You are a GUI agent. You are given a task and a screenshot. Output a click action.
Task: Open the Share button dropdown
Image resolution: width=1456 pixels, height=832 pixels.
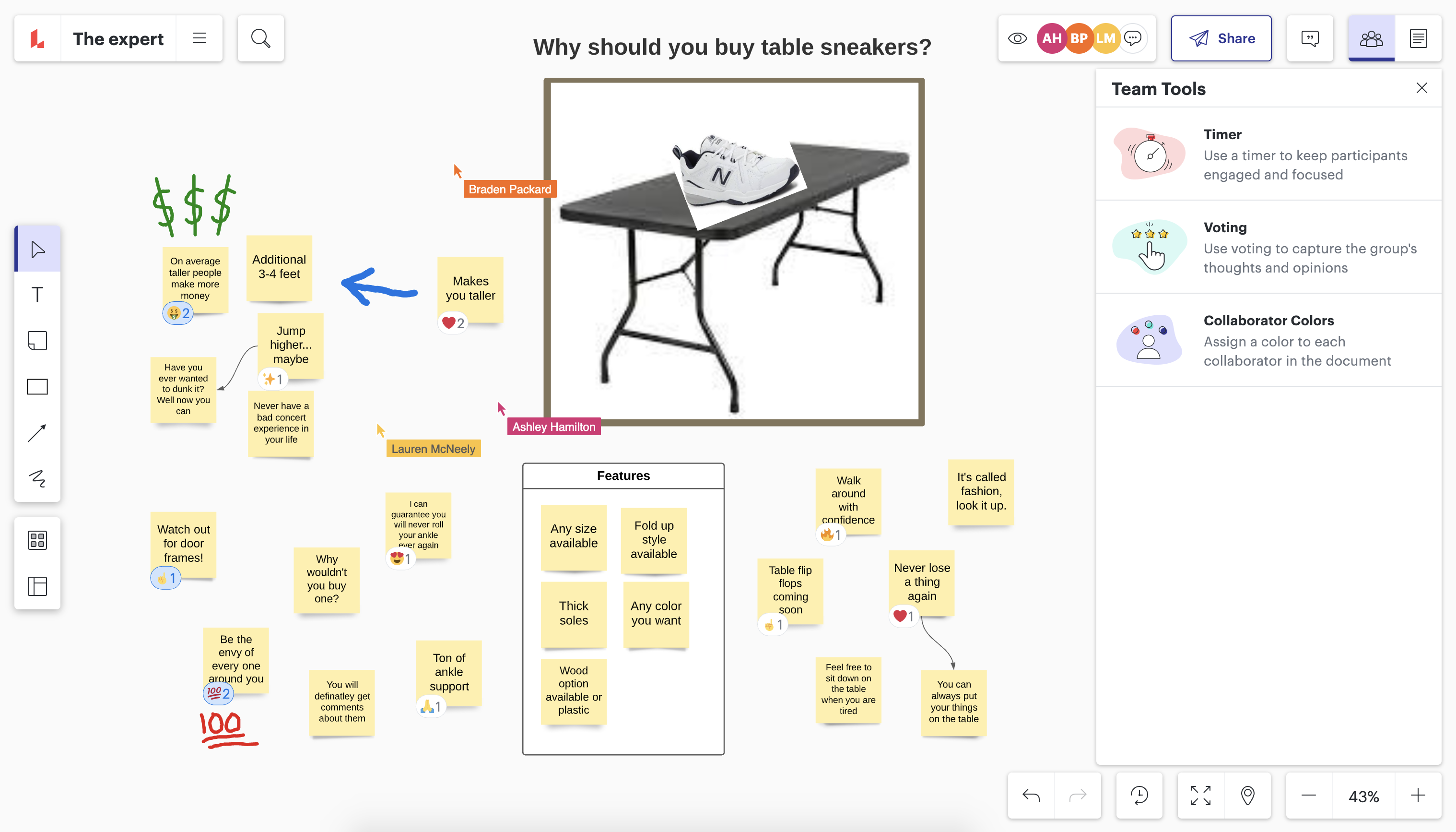1222,38
